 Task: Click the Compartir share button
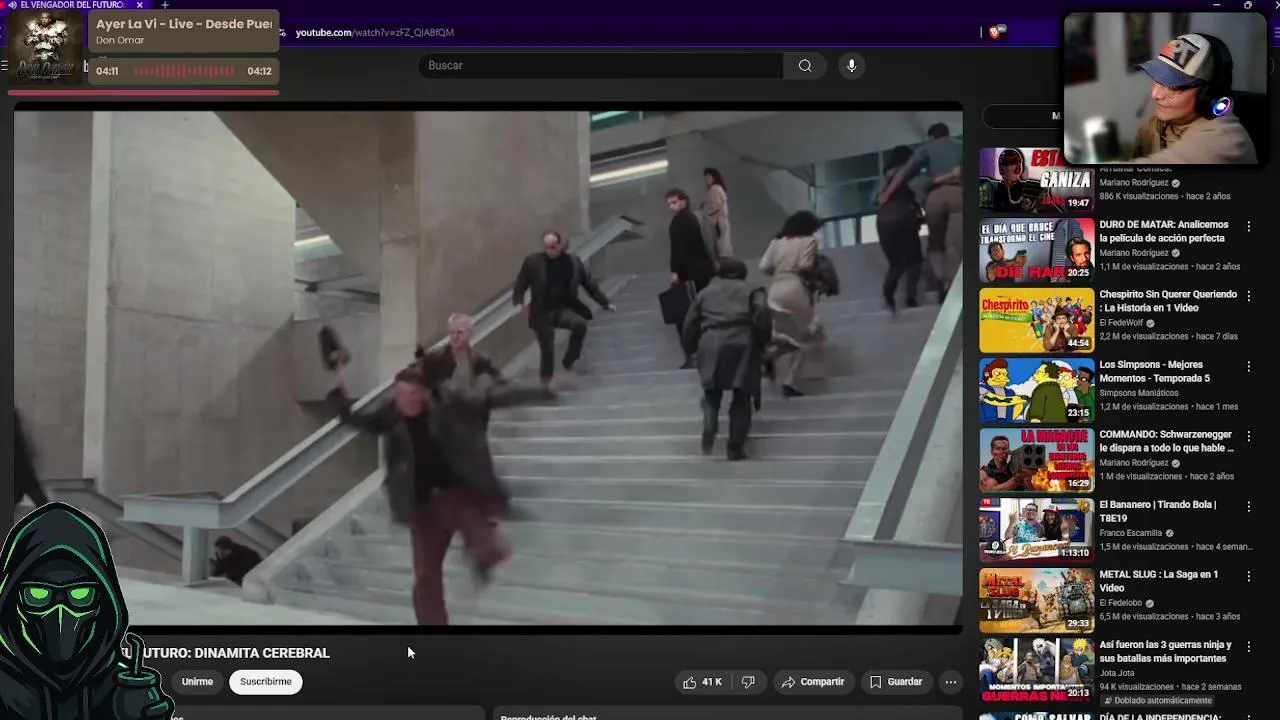tap(813, 682)
